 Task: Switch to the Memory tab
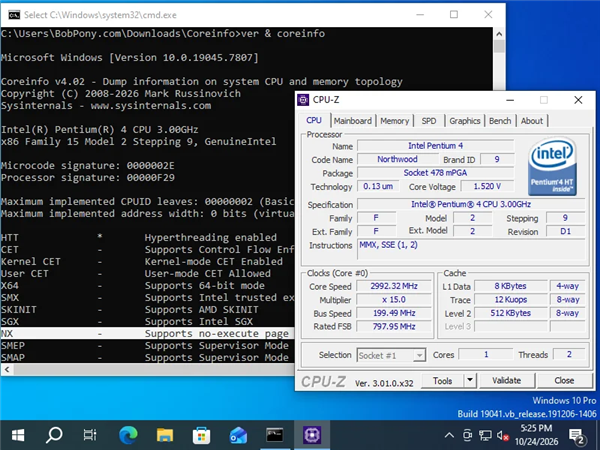(x=395, y=121)
